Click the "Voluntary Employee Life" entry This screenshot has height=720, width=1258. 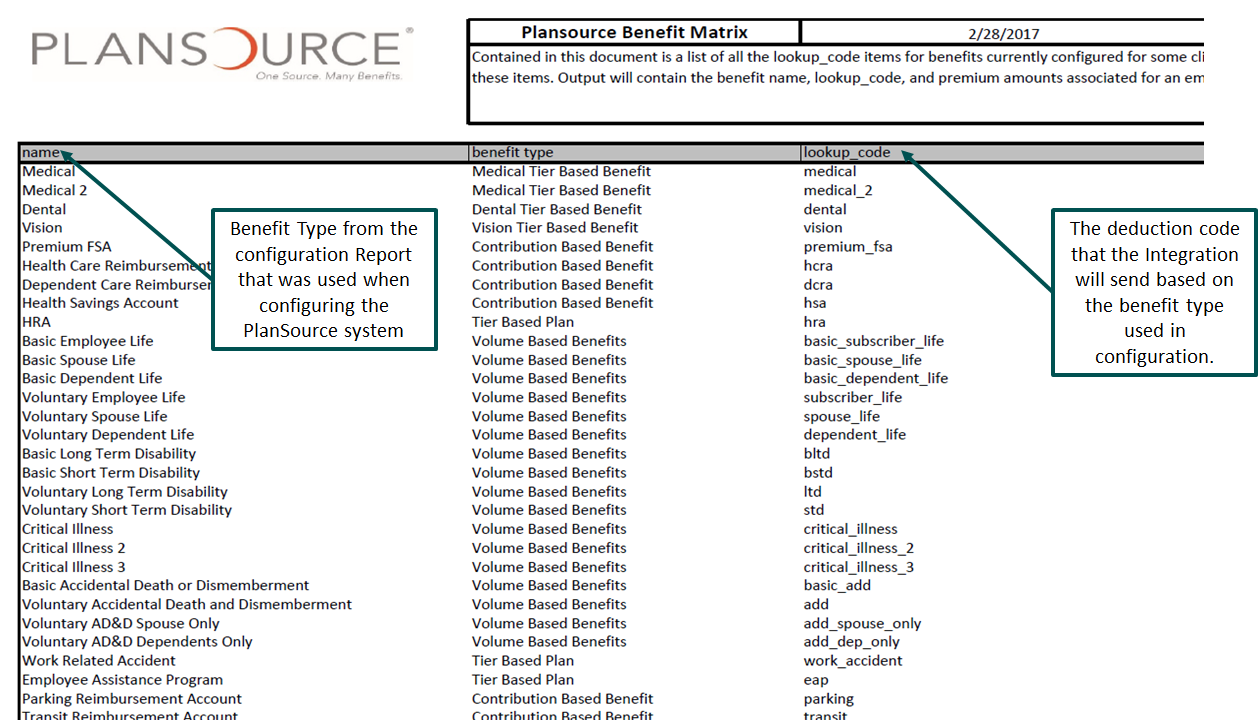tap(103, 397)
